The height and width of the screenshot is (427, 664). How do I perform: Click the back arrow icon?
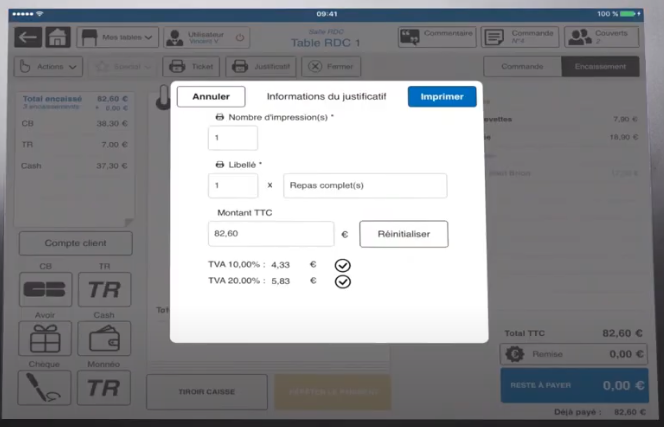pos(28,37)
